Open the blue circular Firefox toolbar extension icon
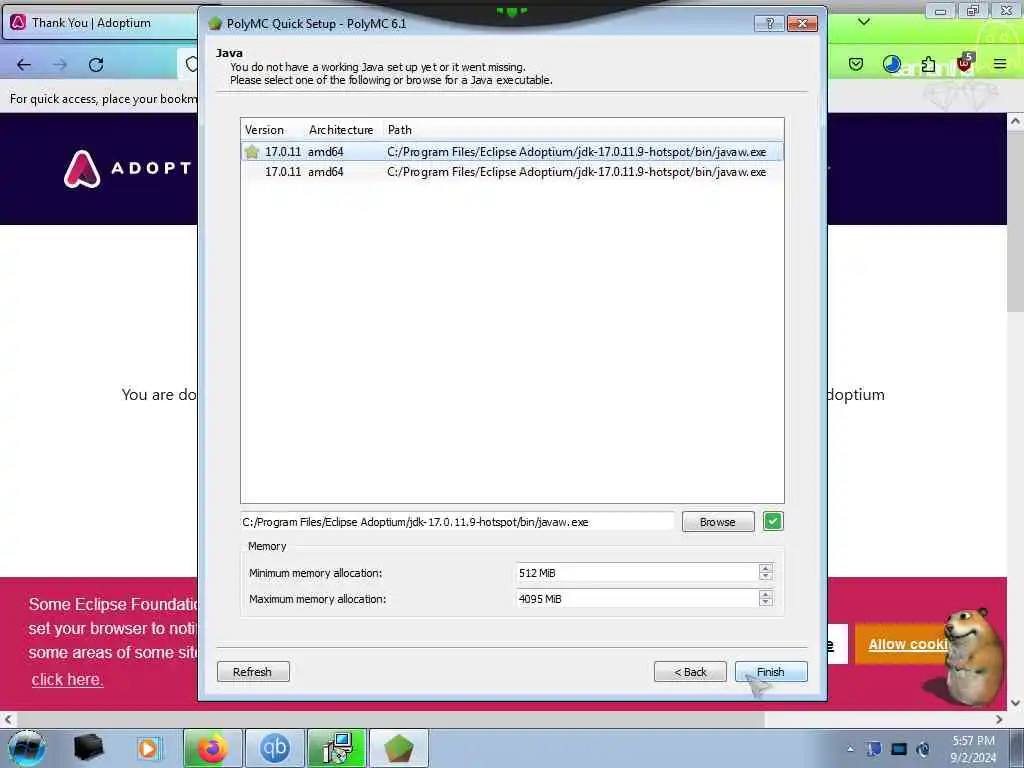Screen dimensions: 1024x768 (891, 64)
